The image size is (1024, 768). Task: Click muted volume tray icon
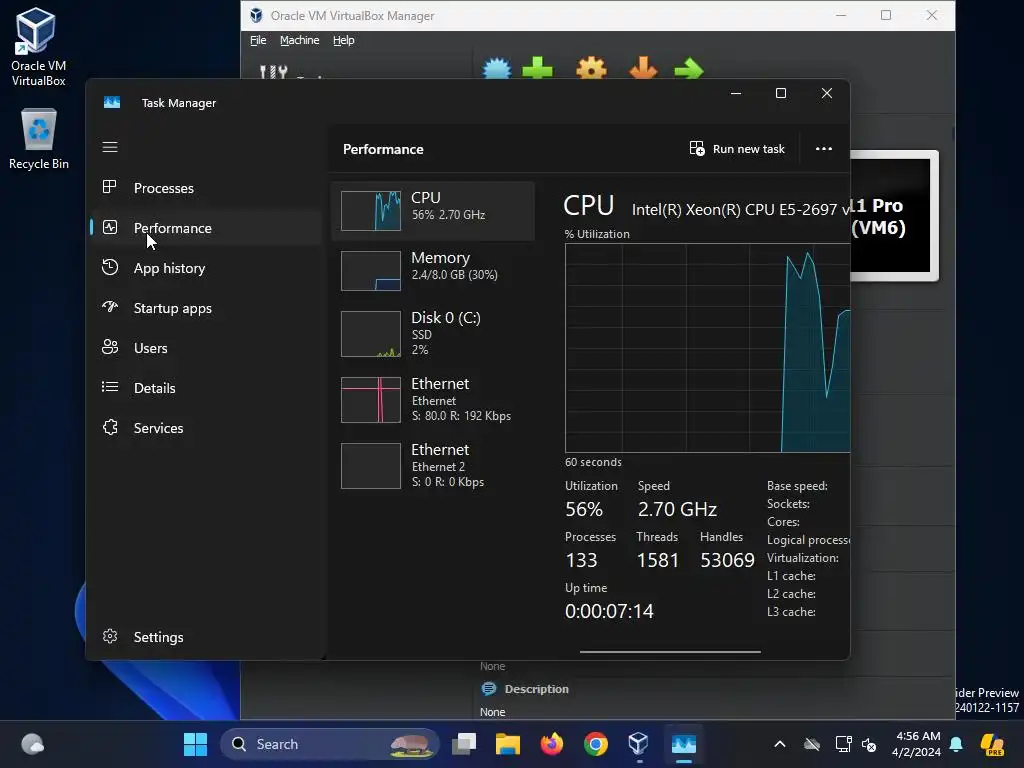click(x=869, y=744)
